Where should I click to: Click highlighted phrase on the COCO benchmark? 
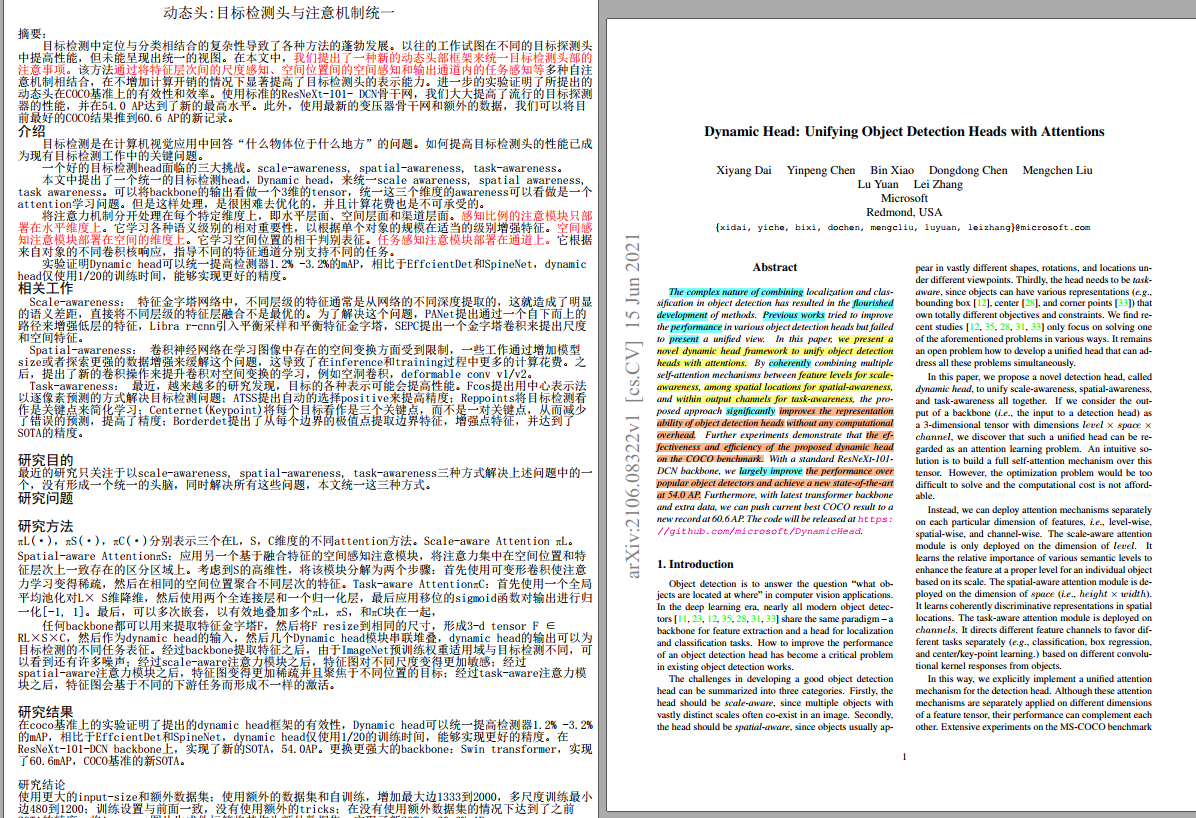709,459
